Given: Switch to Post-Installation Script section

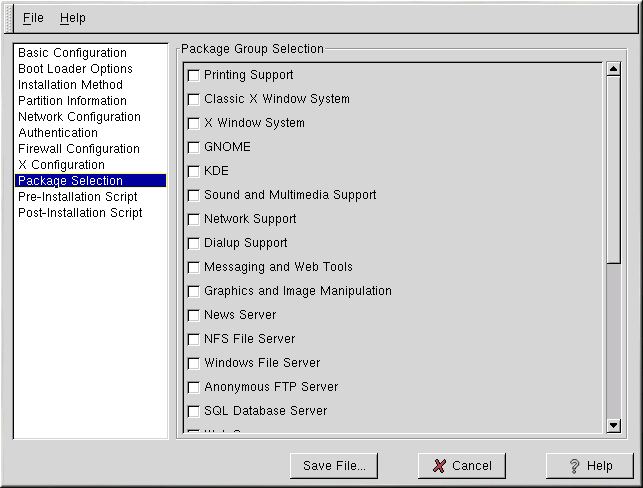Looking at the screenshot, I should point(80,213).
